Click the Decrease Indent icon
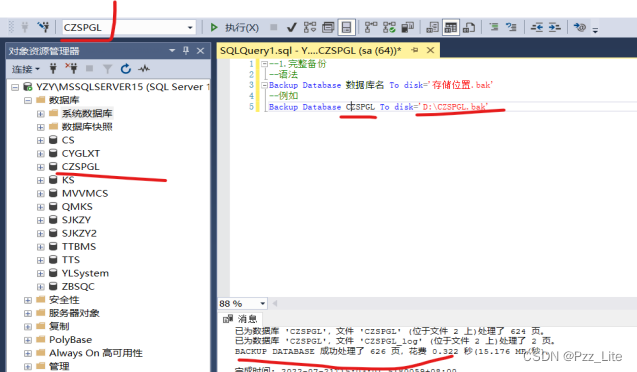Screen dimensions: 637x372 [537, 28]
